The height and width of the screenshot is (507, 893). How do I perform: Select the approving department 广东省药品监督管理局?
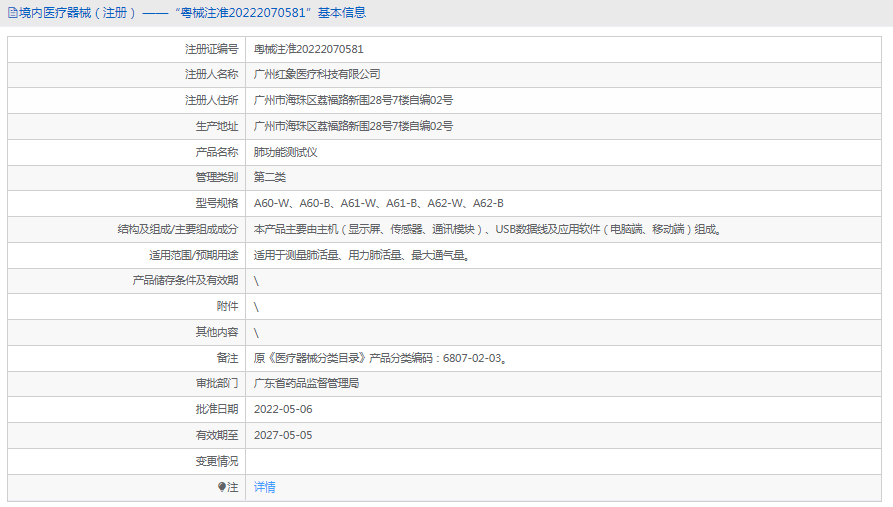coord(306,383)
